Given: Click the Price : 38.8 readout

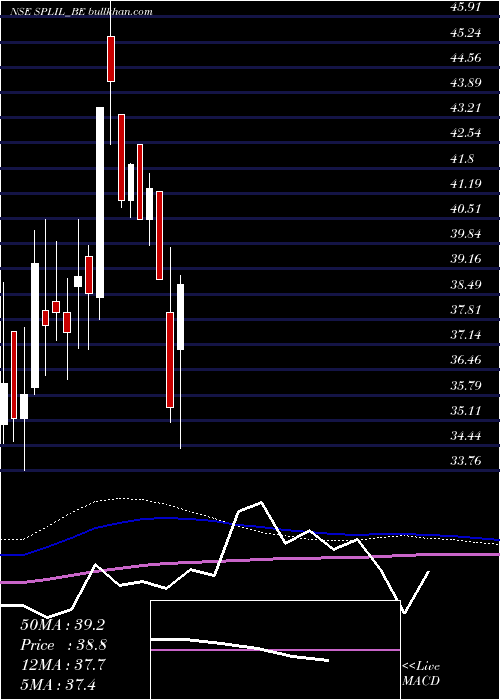Looking at the screenshot, I should (x=63, y=645).
